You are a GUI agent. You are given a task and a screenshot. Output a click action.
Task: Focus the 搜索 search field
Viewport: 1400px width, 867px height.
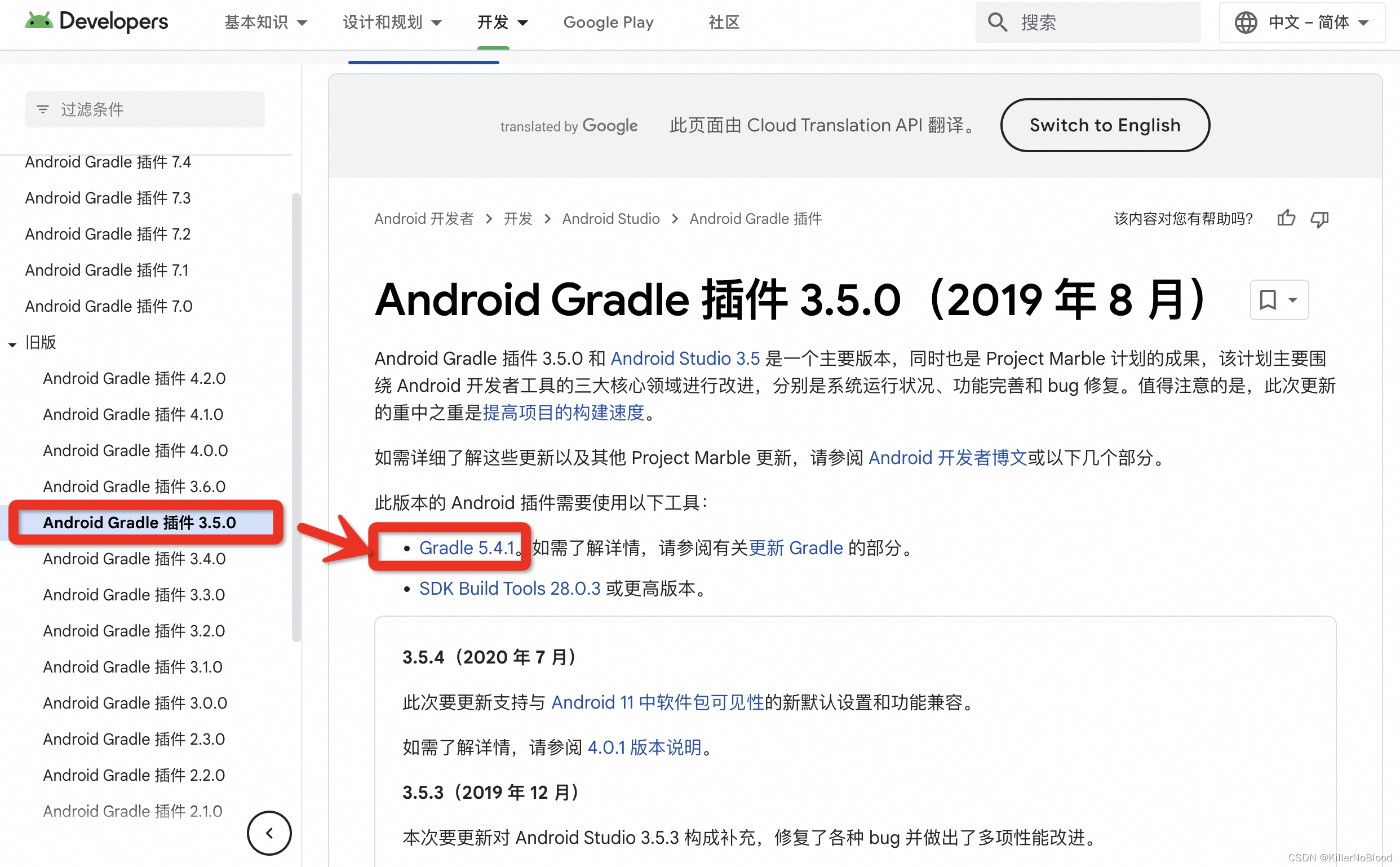tap(1088, 23)
